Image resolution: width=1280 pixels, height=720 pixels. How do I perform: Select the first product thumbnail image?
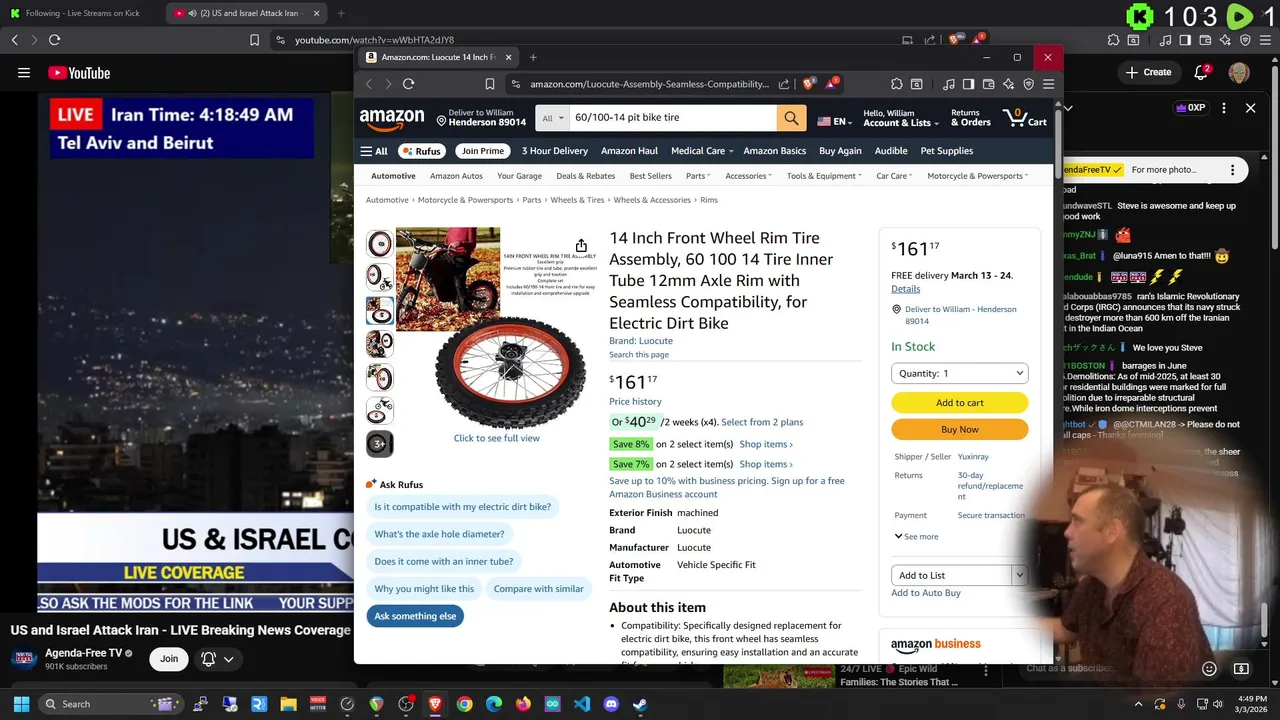pyautogui.click(x=379, y=244)
